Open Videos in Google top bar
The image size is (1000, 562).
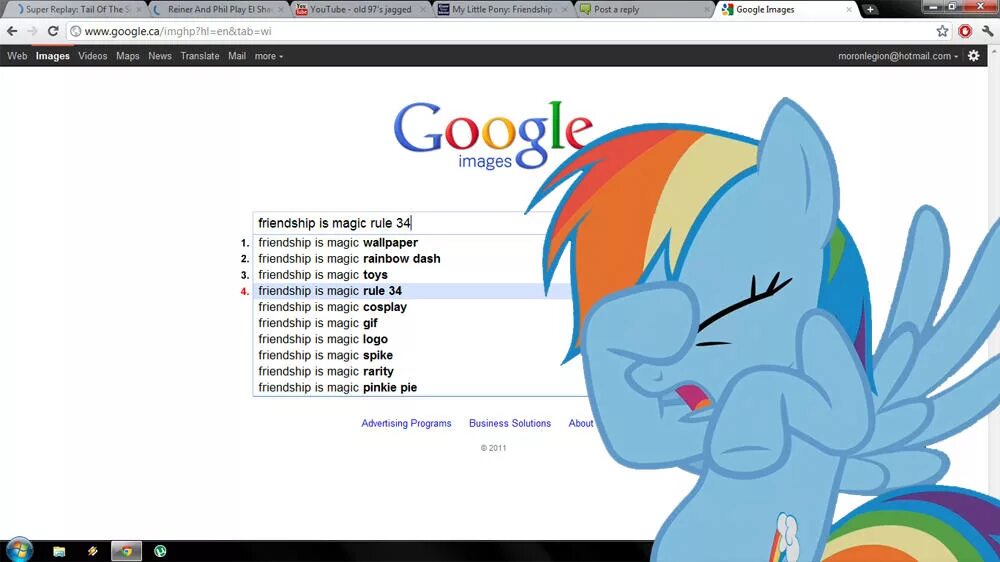(92, 56)
